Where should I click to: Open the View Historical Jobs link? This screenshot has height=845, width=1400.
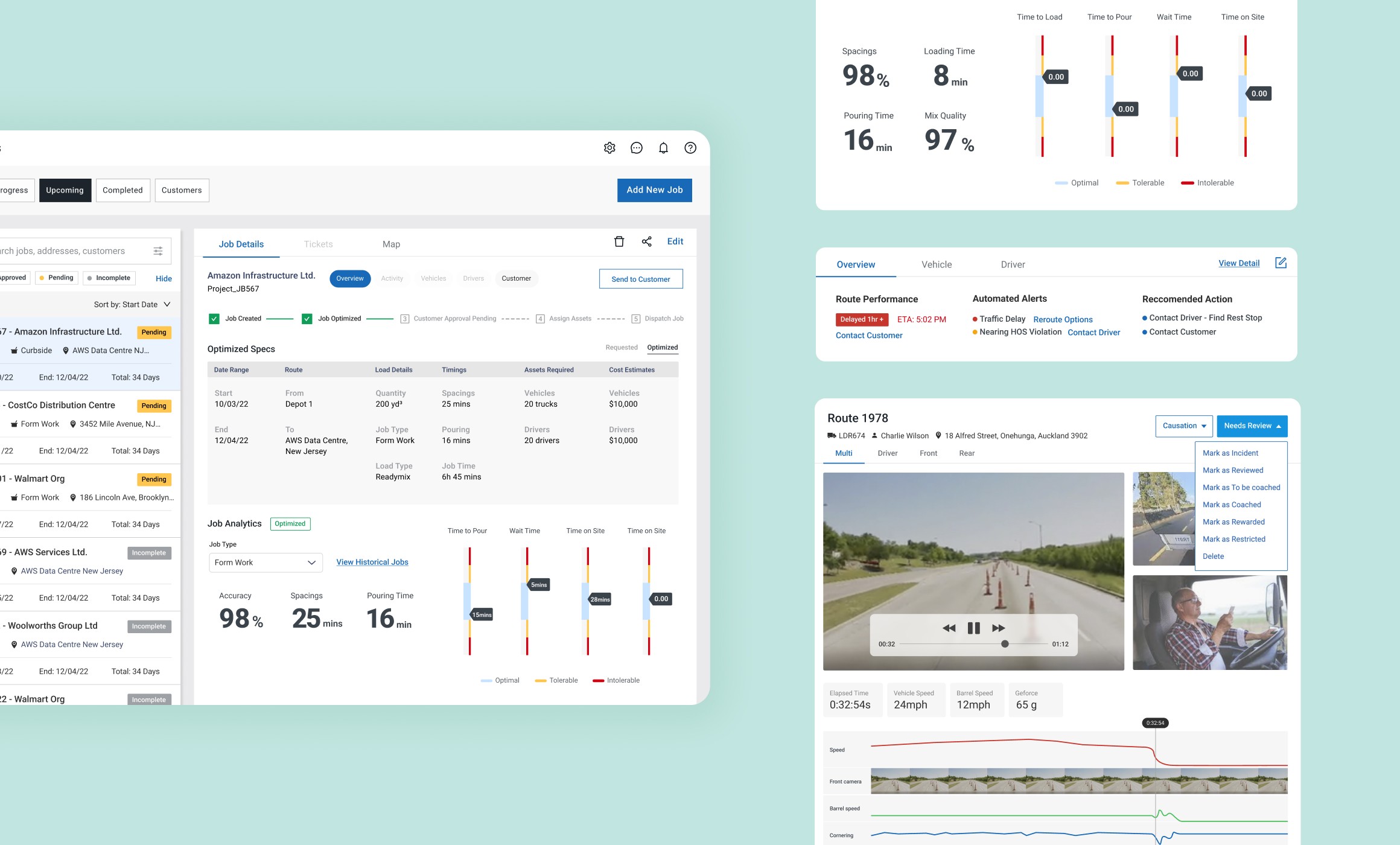372,562
